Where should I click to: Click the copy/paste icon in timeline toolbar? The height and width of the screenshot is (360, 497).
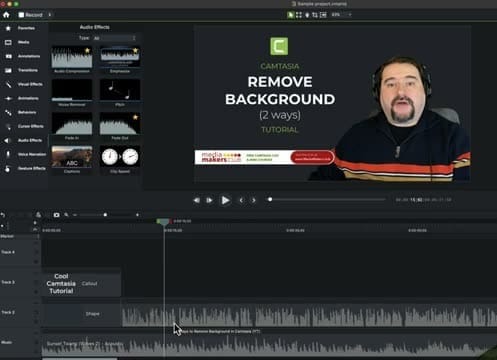[x=39, y=215]
